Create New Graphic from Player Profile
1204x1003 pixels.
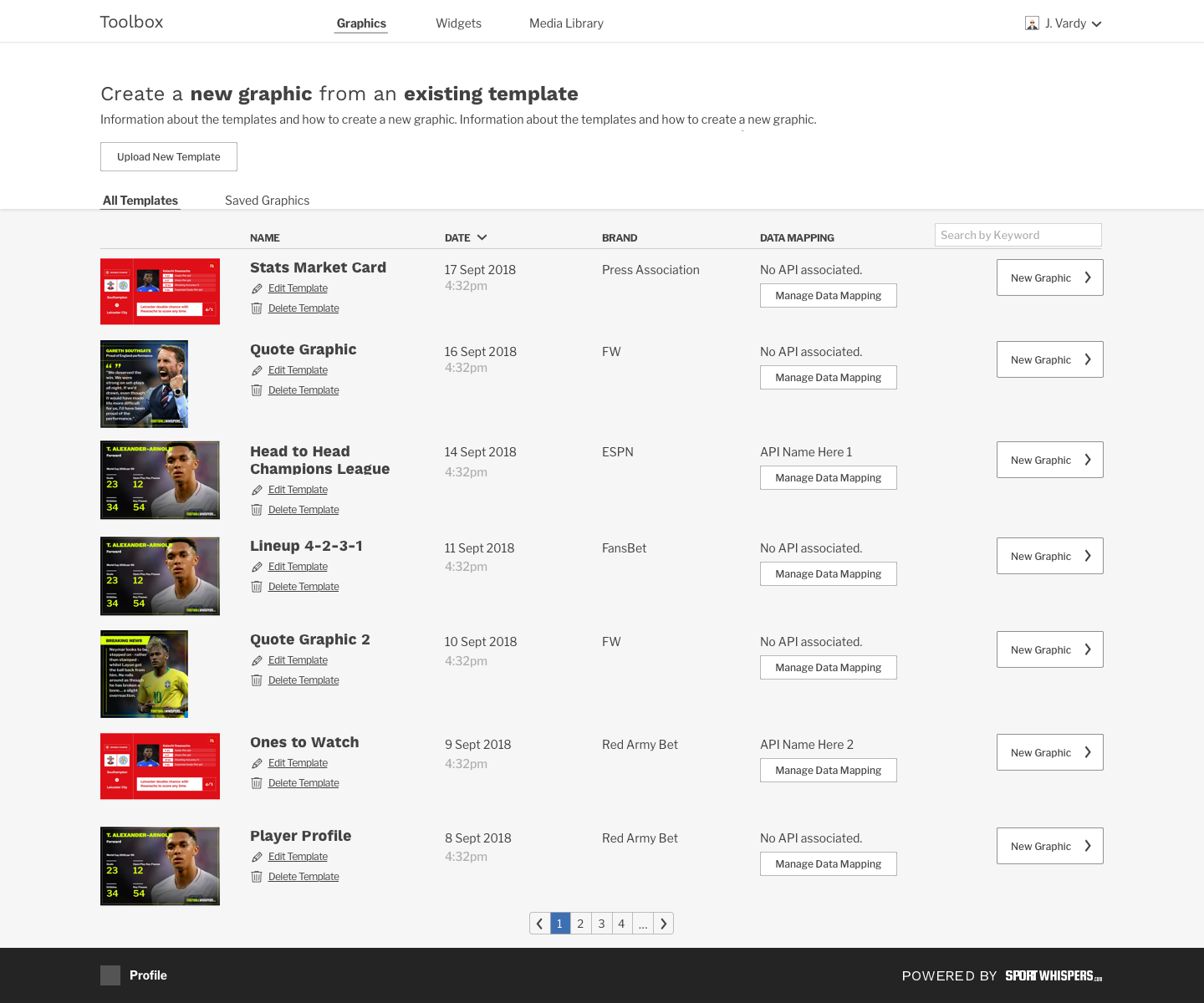tap(1050, 846)
